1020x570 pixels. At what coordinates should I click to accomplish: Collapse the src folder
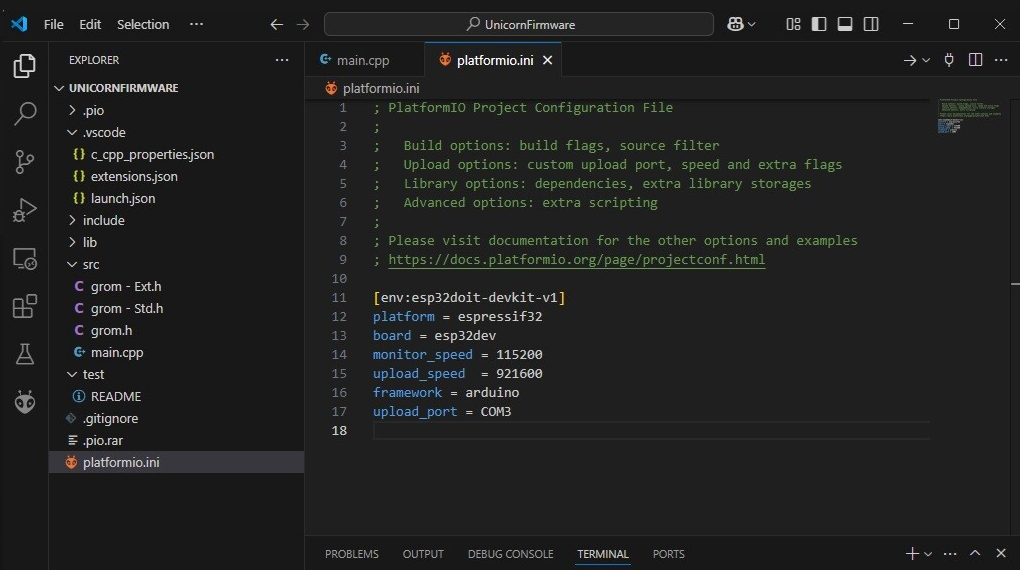coord(176,265)
